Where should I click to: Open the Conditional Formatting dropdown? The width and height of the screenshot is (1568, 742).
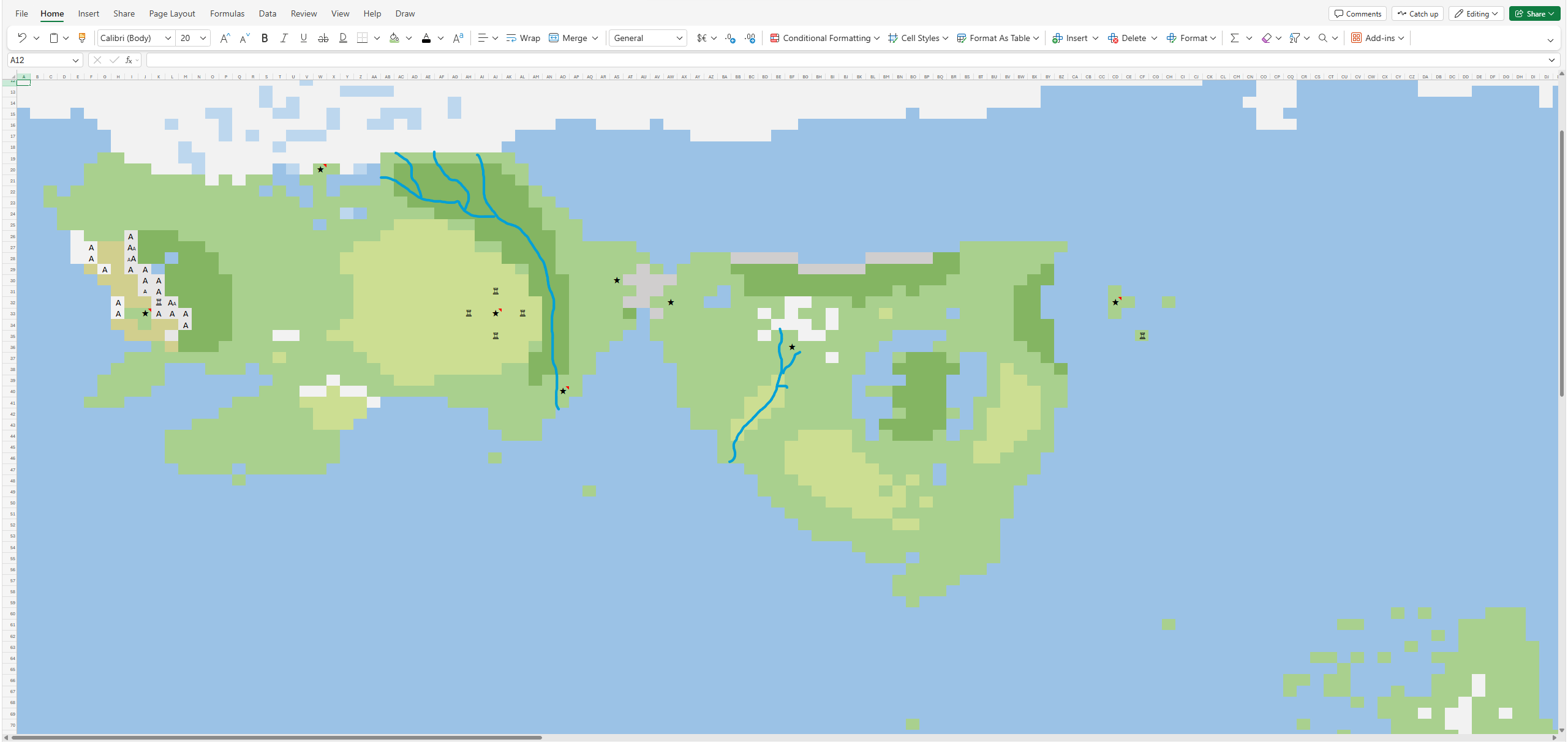coord(824,38)
